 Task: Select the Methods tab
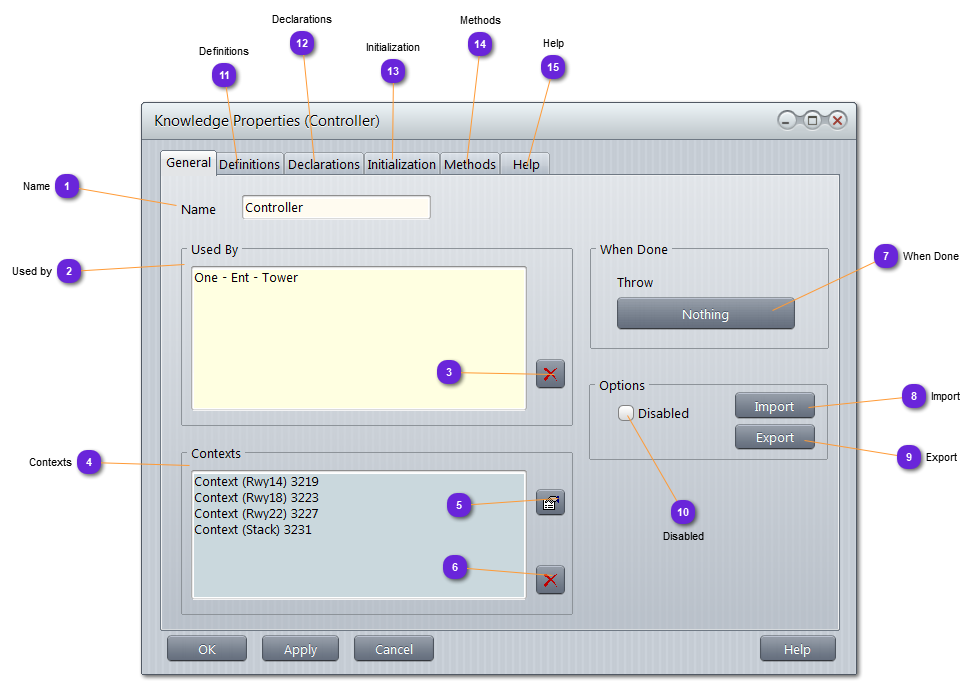[470, 164]
